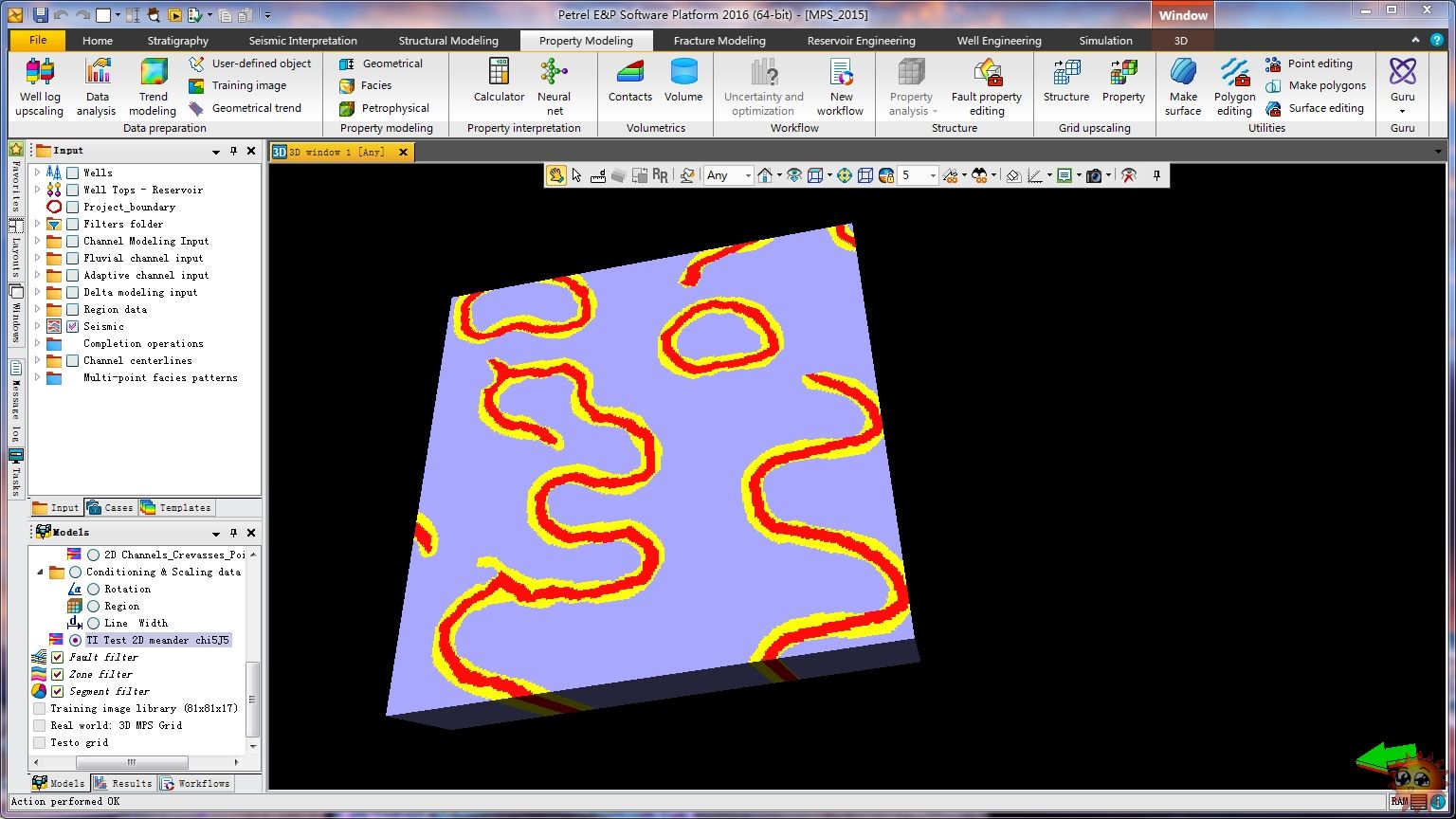
Task: Switch to Seismic Interpretation tab
Action: (x=302, y=41)
